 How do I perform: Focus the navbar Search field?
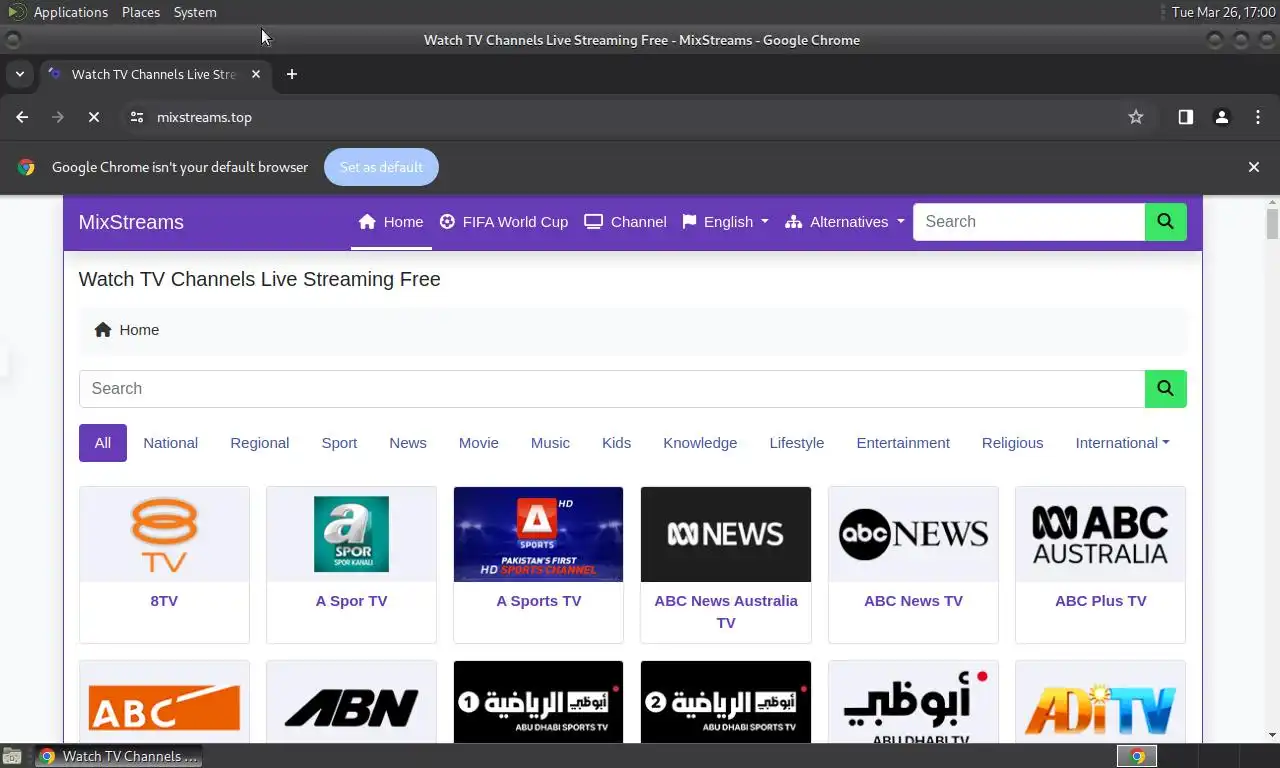tap(1029, 222)
